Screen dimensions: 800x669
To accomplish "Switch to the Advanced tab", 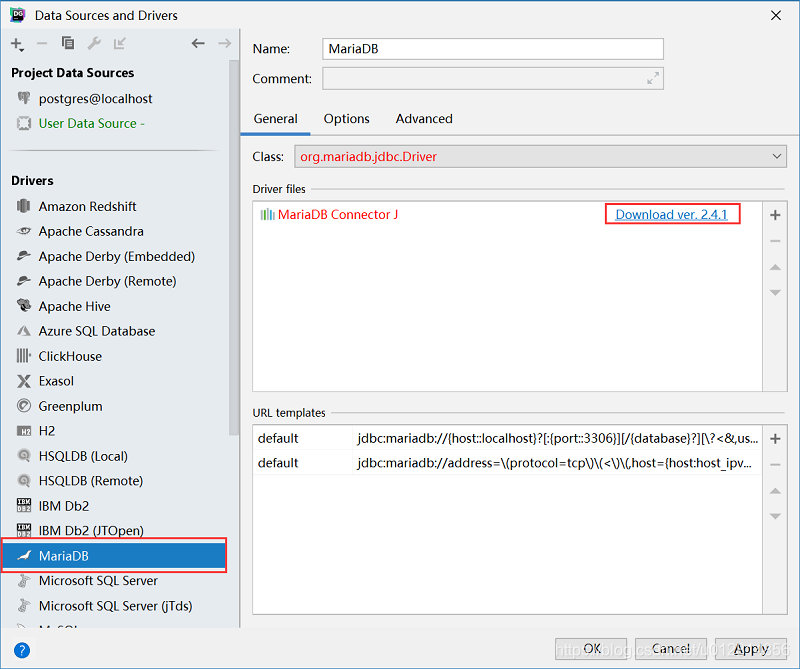I will point(424,119).
